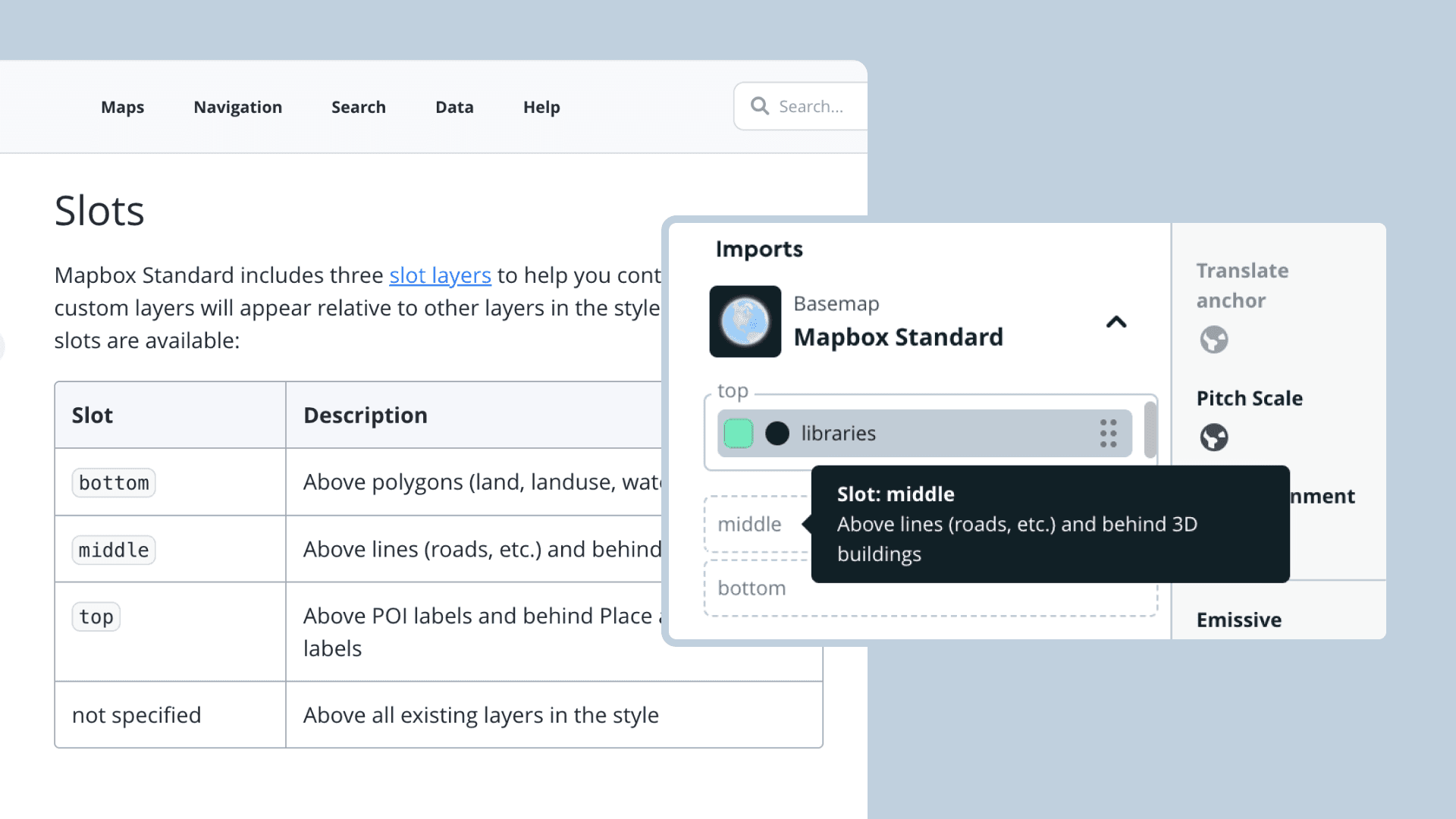1456x819 pixels.
Task: Click the drag handle dots on libraries
Action: click(x=1108, y=433)
